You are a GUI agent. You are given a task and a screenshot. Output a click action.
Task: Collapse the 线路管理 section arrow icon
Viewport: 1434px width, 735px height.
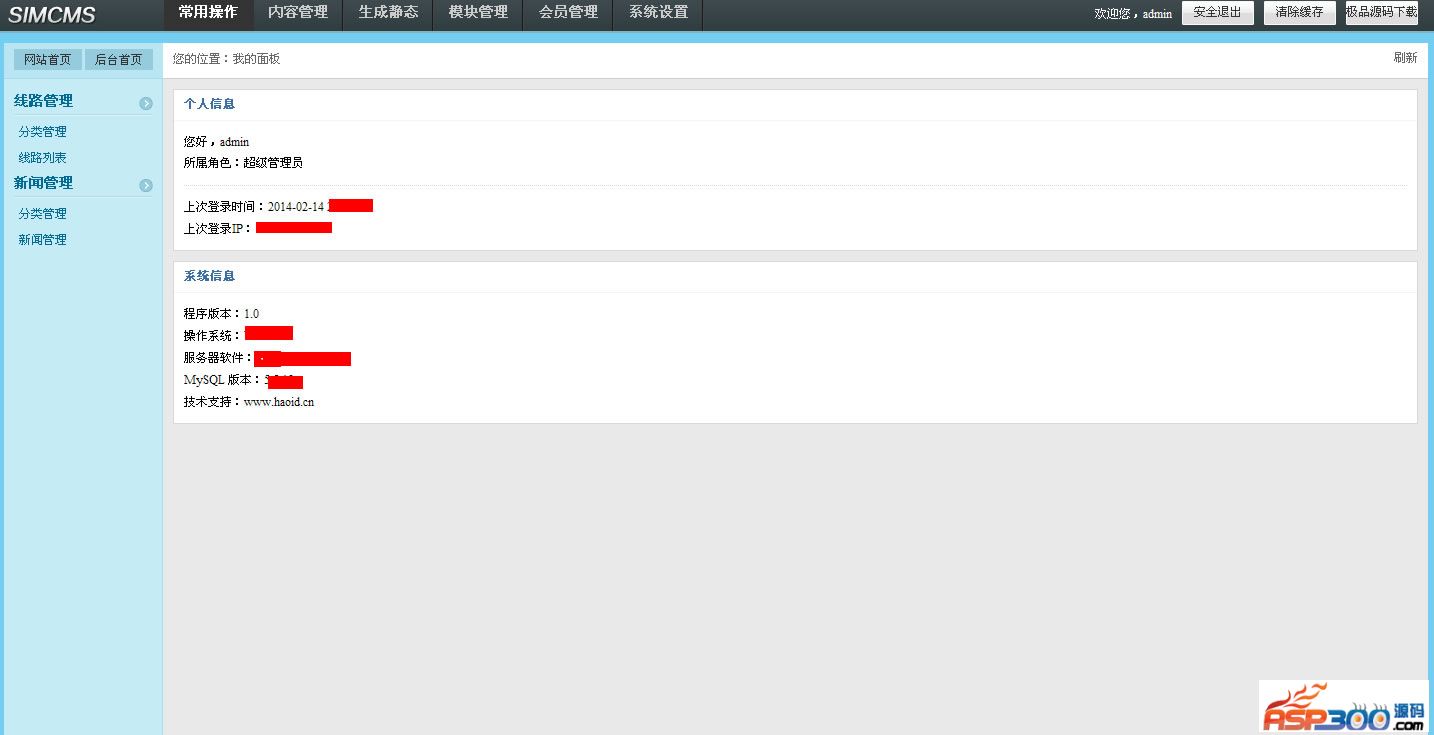pos(146,103)
